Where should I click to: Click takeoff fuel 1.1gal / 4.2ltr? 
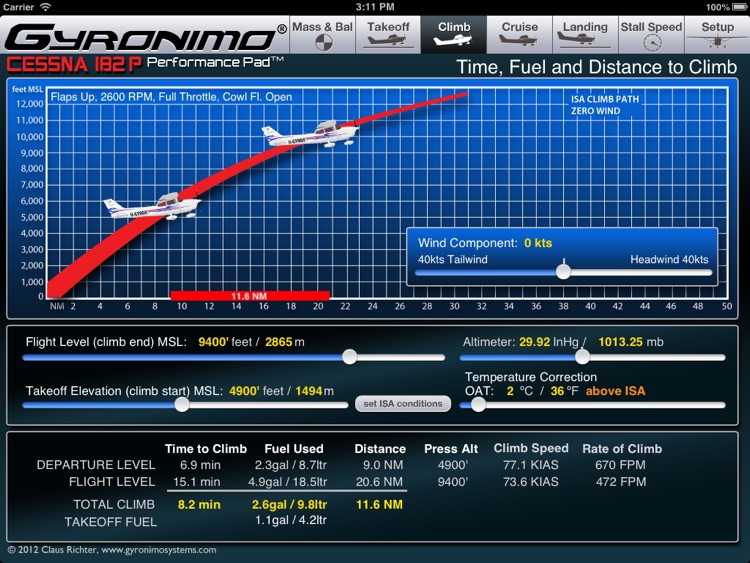tap(291, 520)
